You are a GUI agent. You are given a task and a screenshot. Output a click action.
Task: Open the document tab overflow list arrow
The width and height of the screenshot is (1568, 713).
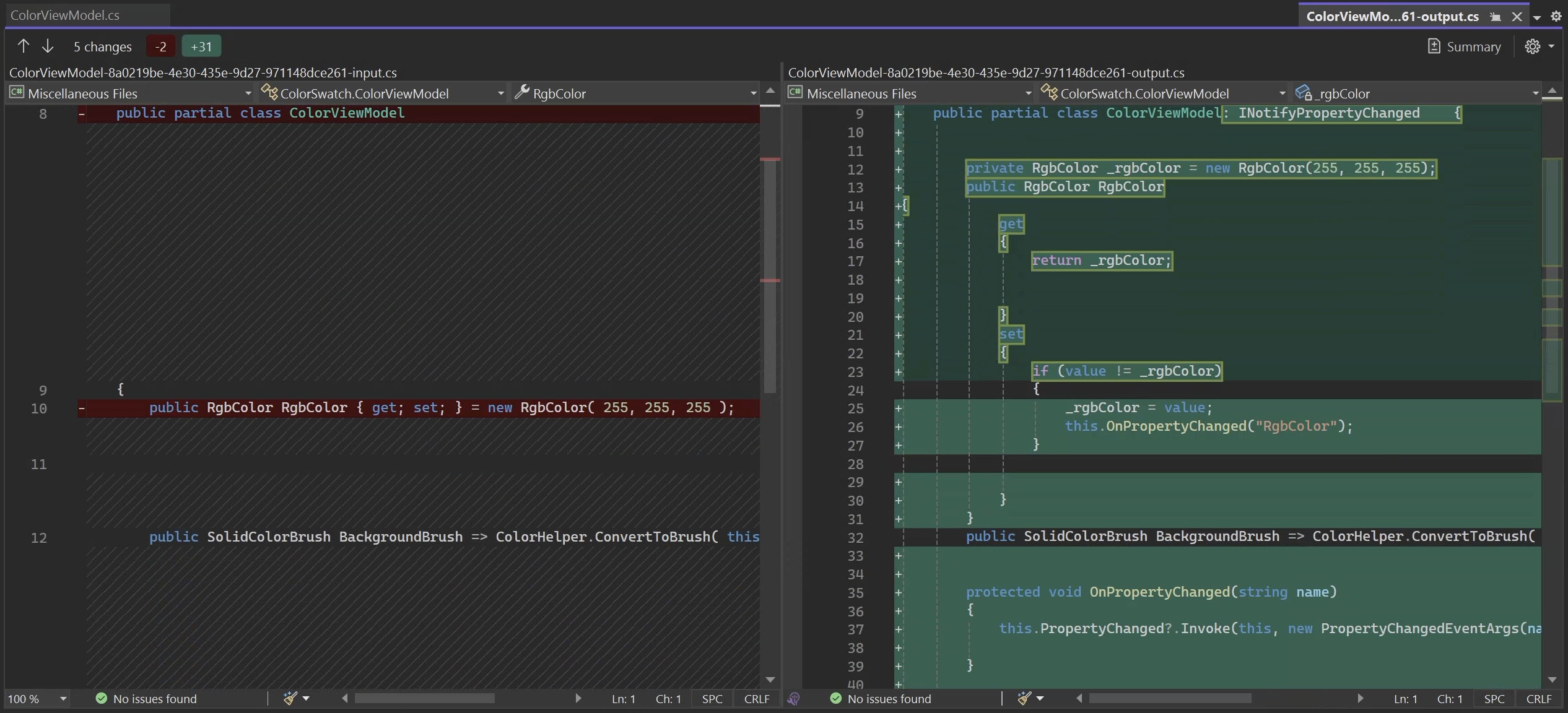1537,18
